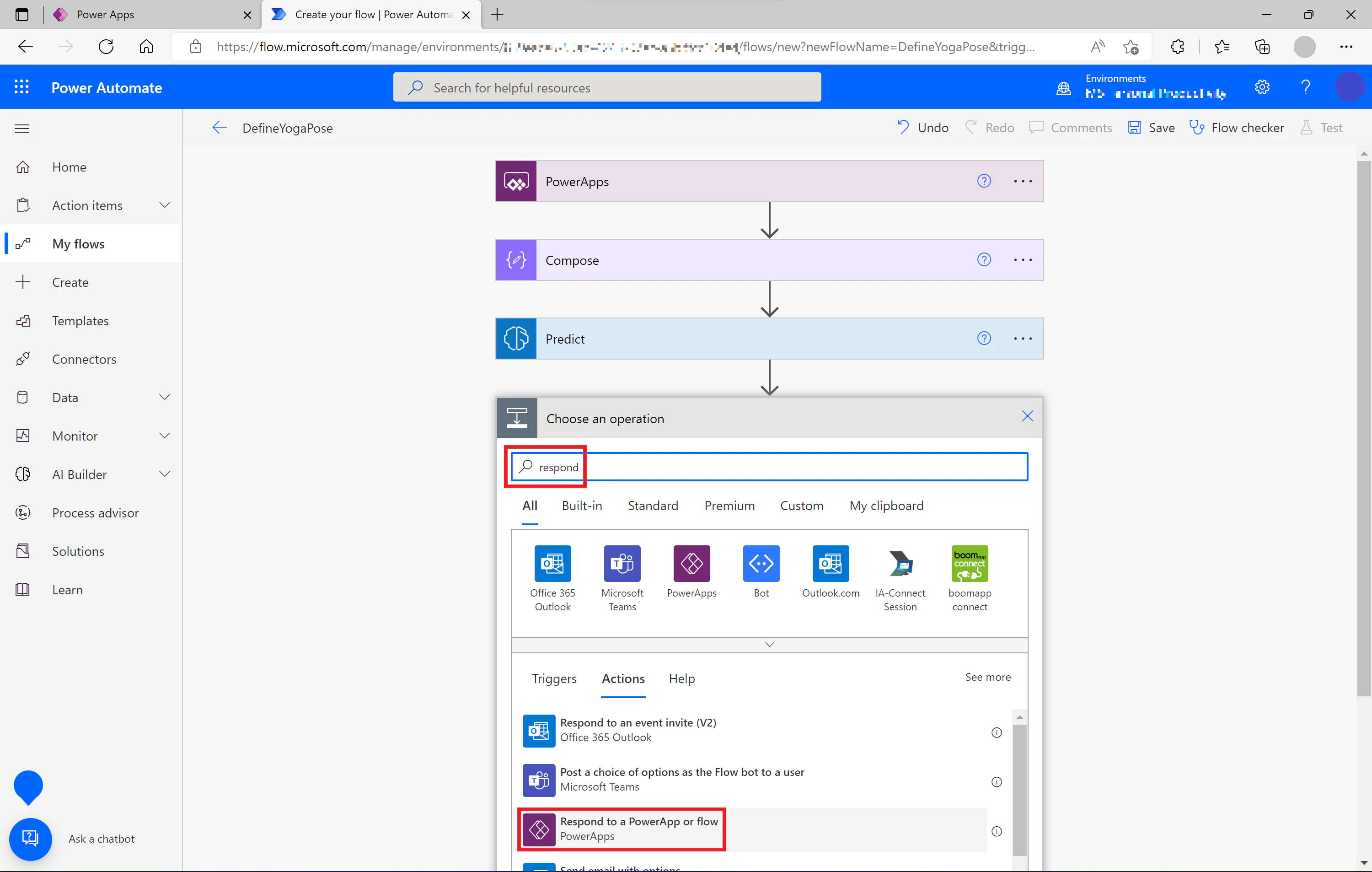Image resolution: width=1372 pixels, height=872 pixels.
Task: Open Settings gear in Power Automate header
Action: [1262, 87]
